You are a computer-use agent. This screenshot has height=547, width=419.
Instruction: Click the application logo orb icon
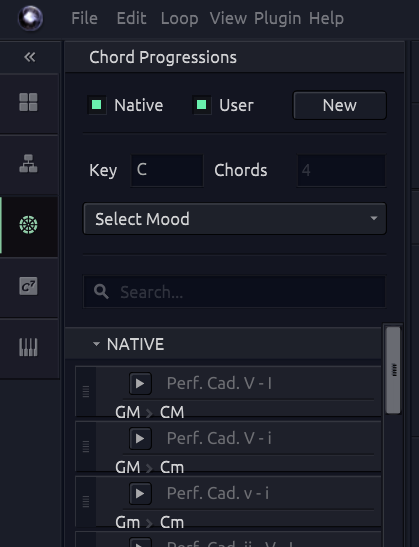point(30,18)
